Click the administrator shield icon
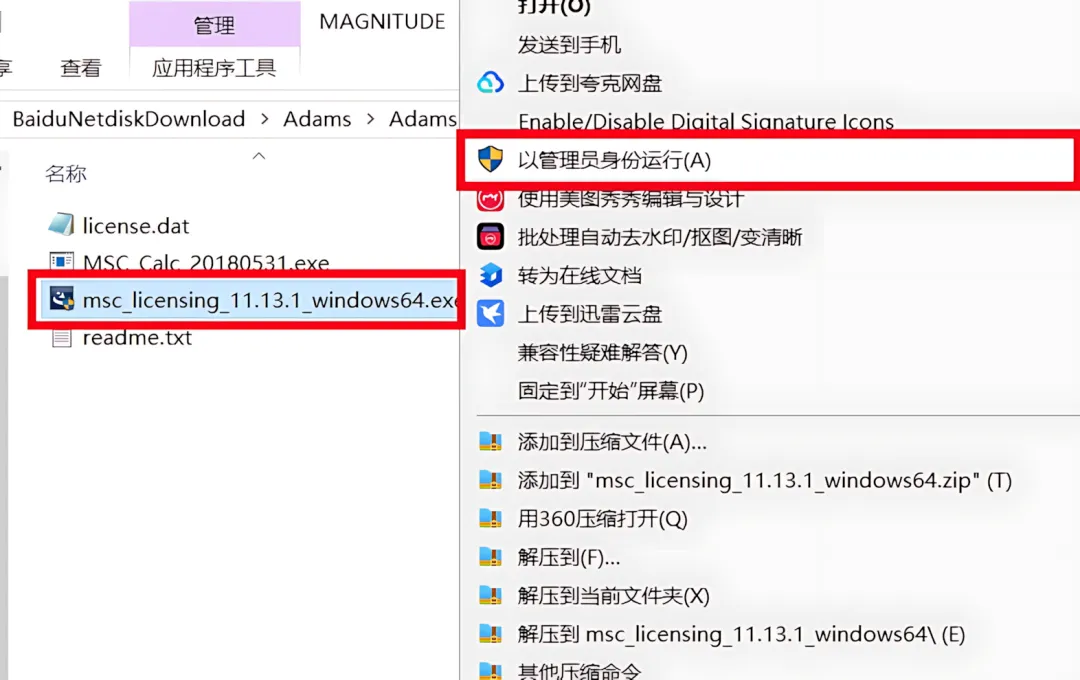Image resolution: width=1080 pixels, height=680 pixels. tap(490, 159)
